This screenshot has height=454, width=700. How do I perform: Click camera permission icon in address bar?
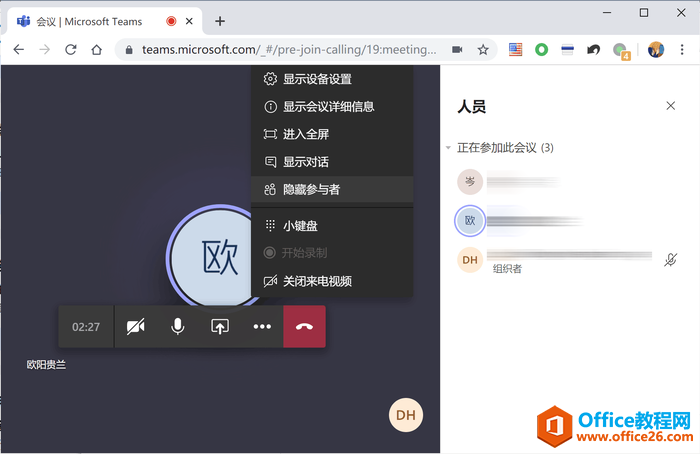tap(457, 50)
